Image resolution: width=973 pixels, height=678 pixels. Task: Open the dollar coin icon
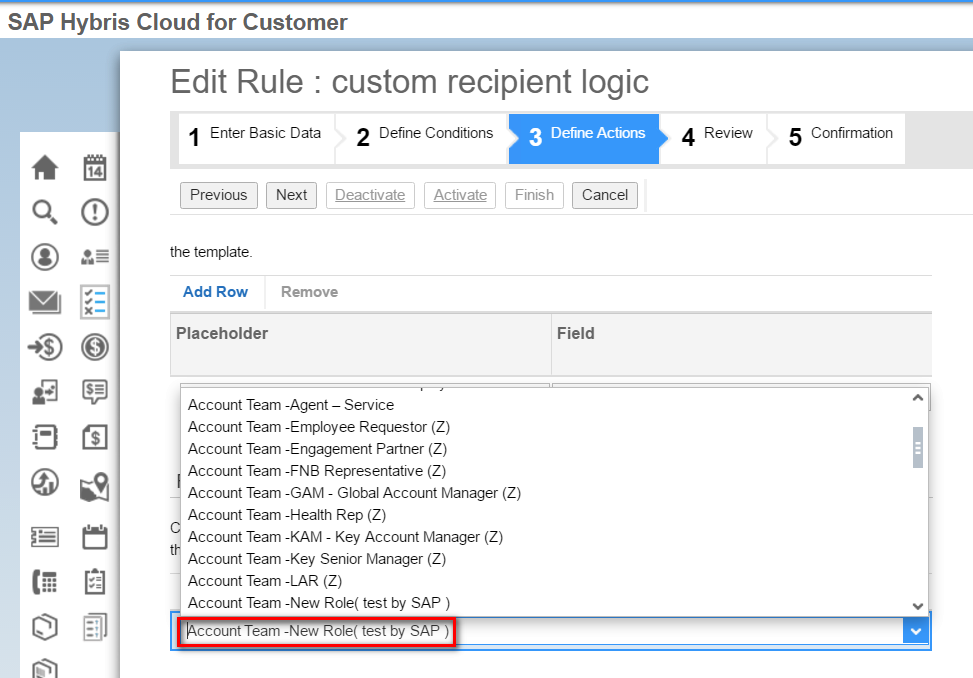click(95, 347)
